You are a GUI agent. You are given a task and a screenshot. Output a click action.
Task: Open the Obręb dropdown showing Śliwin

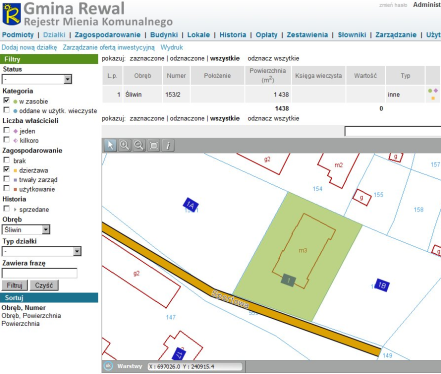click(26, 229)
